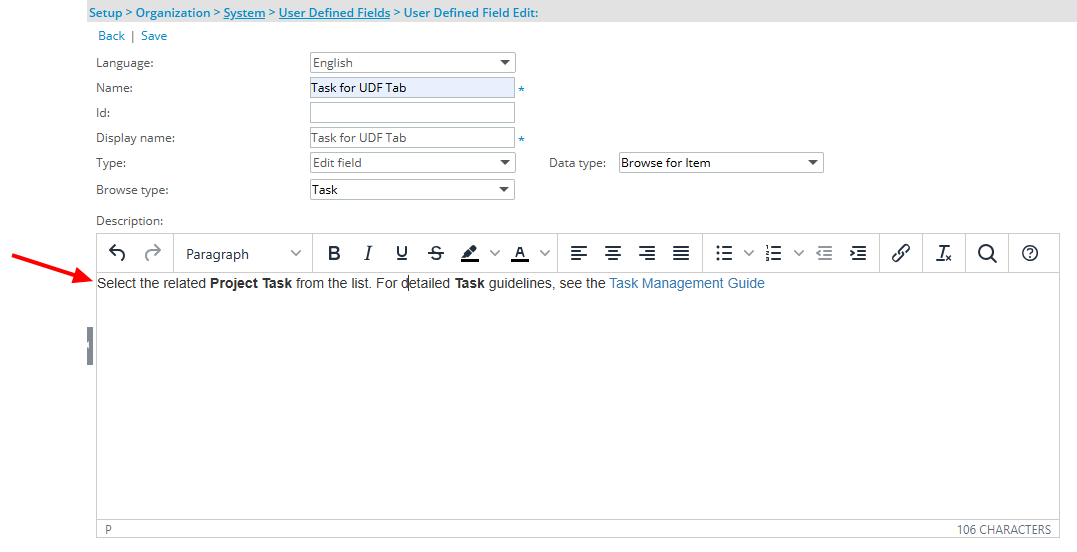Expand the Data type dropdown
1077x552 pixels.
[720, 163]
